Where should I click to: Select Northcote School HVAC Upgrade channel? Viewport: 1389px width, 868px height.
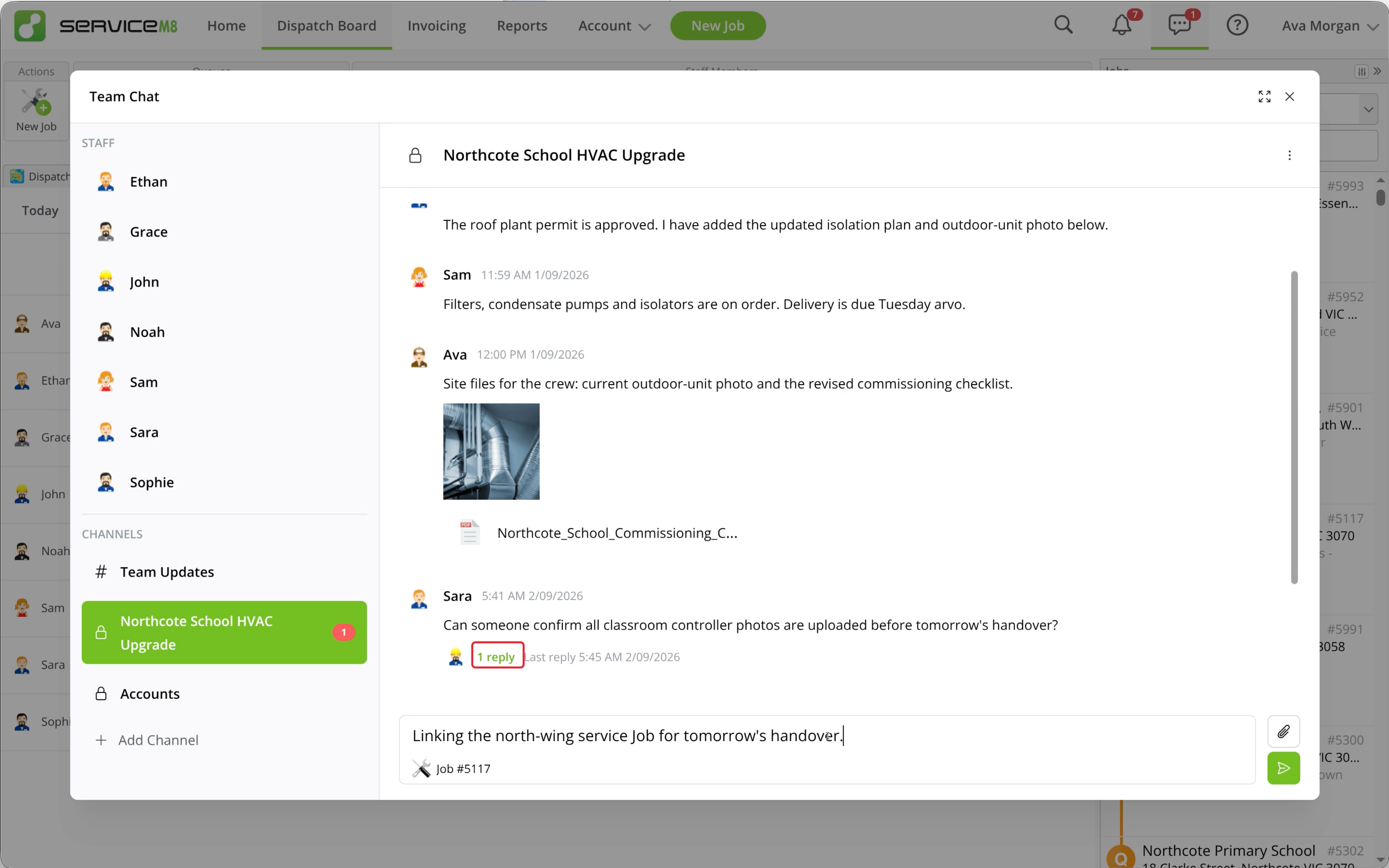[224, 633]
